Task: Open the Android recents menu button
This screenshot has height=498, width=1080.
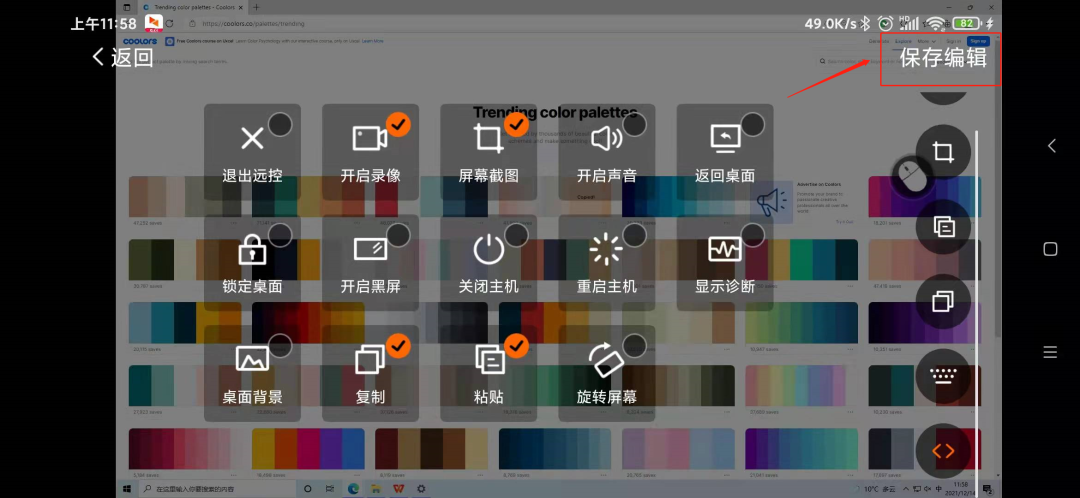Action: click(x=1050, y=353)
